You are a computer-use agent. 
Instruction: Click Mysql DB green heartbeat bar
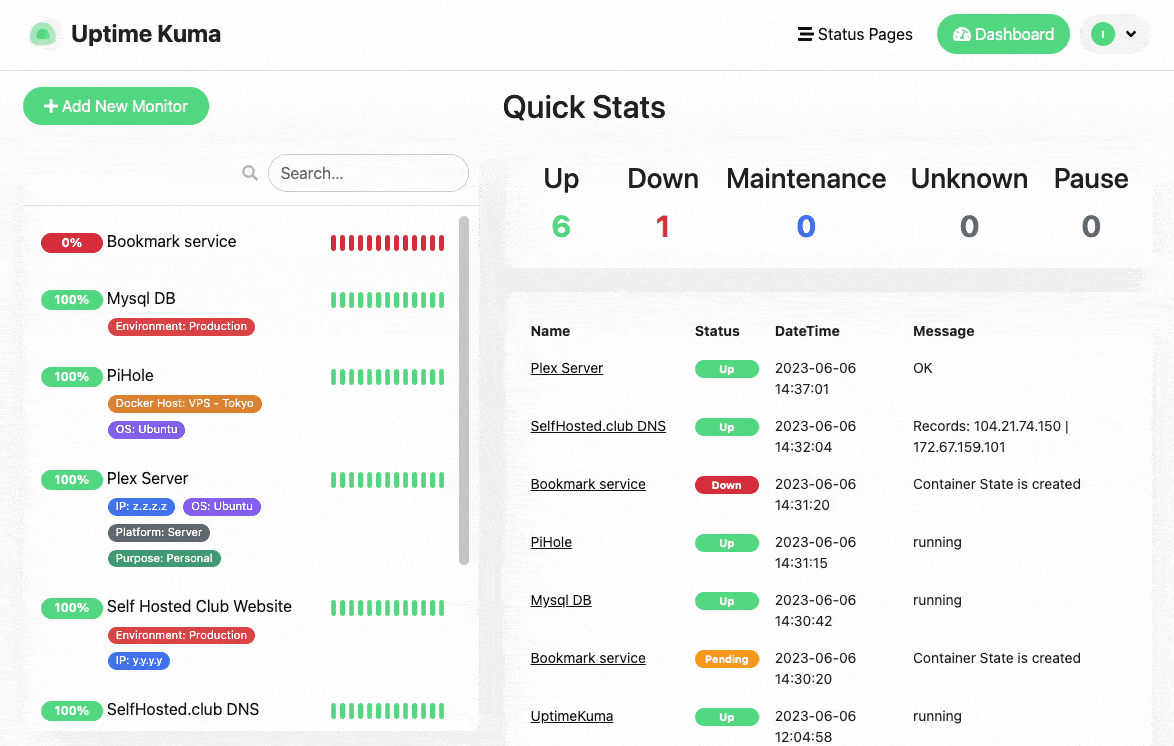[388, 300]
